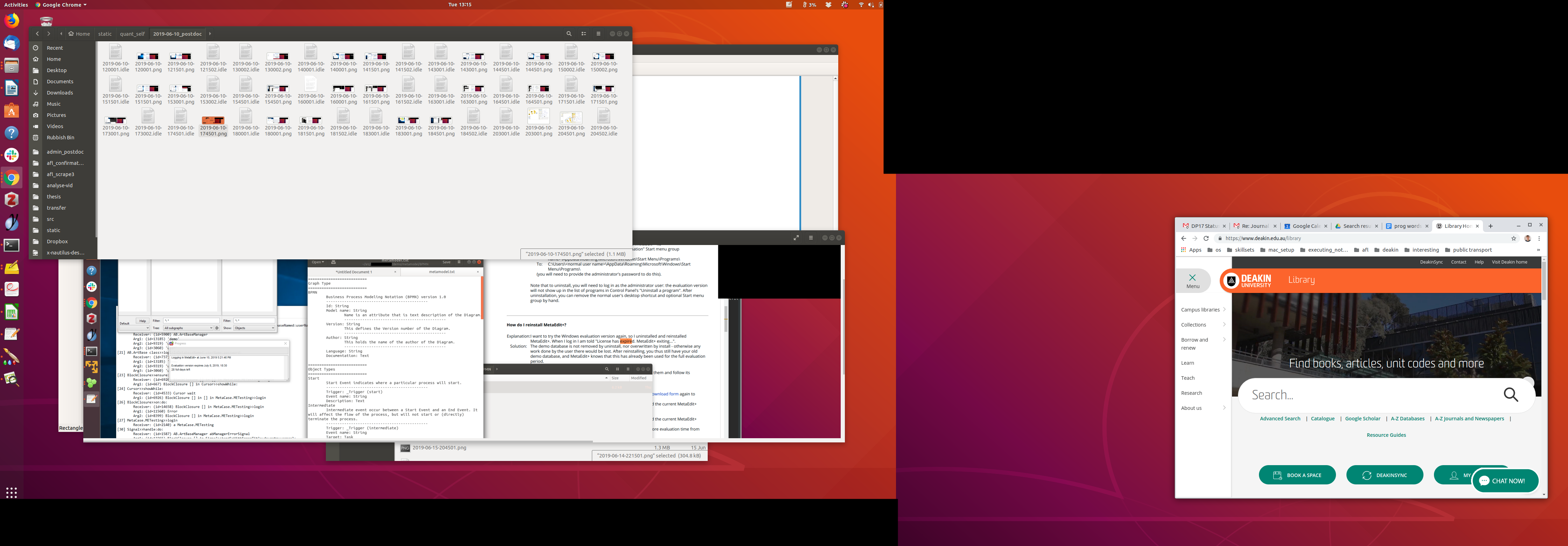Expand Campus libraries menu chevron

1224,309
